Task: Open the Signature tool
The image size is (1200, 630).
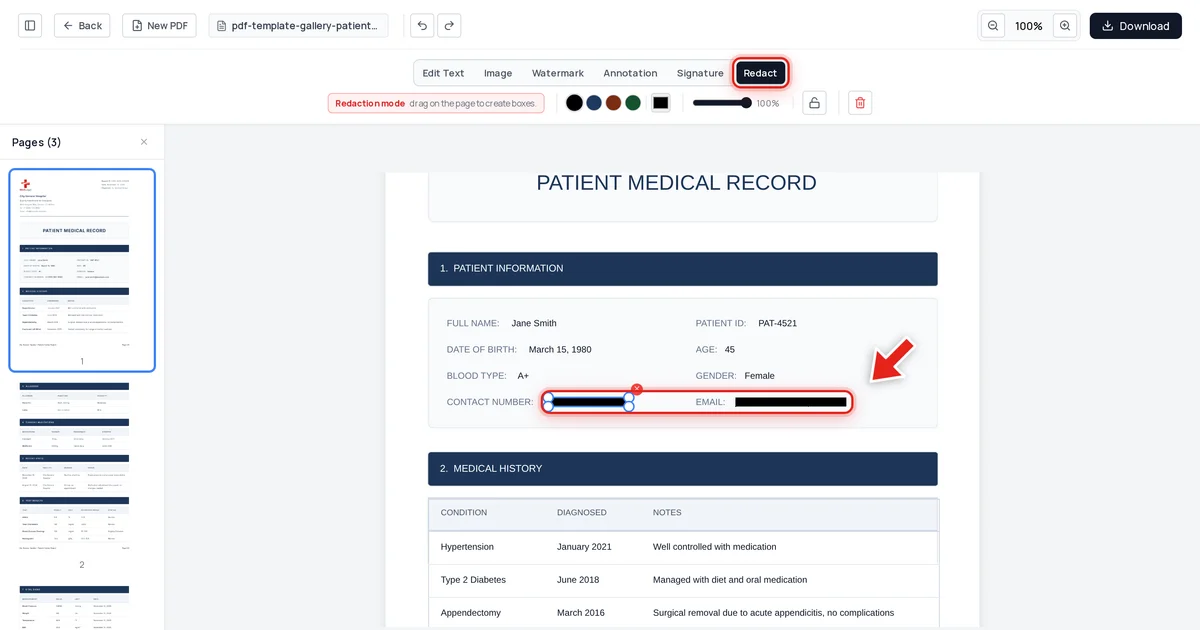Action: pyautogui.click(x=700, y=73)
